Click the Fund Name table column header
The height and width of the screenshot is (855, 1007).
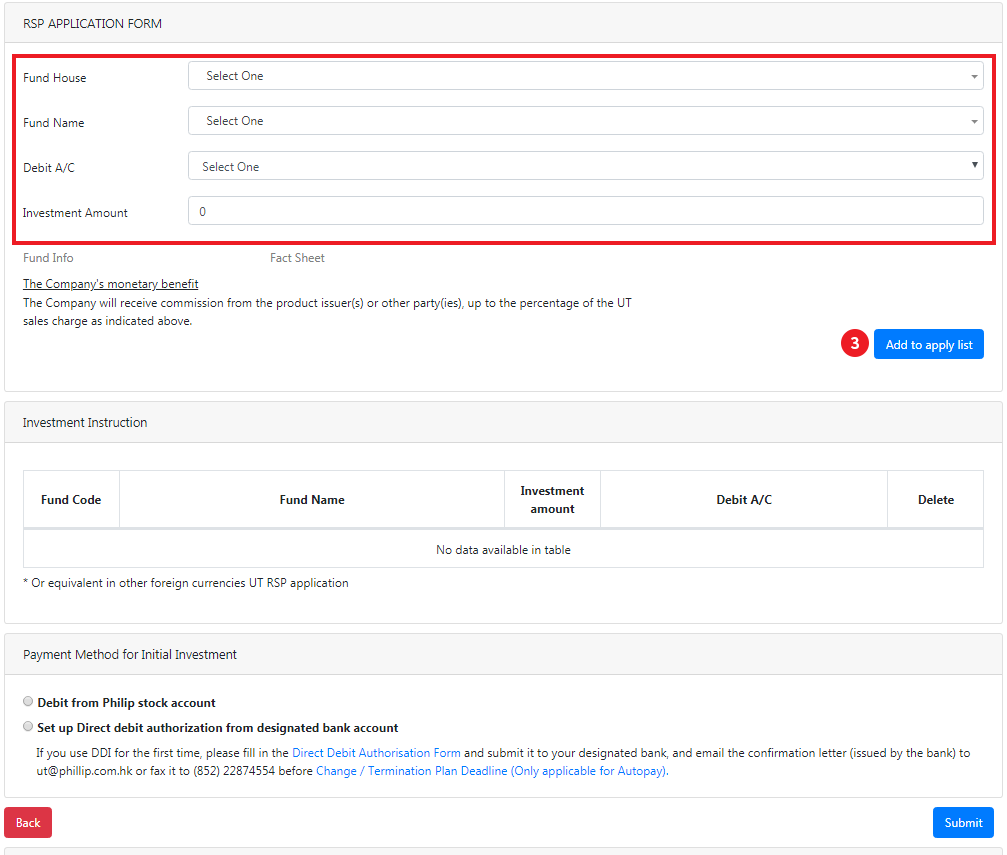(x=312, y=500)
